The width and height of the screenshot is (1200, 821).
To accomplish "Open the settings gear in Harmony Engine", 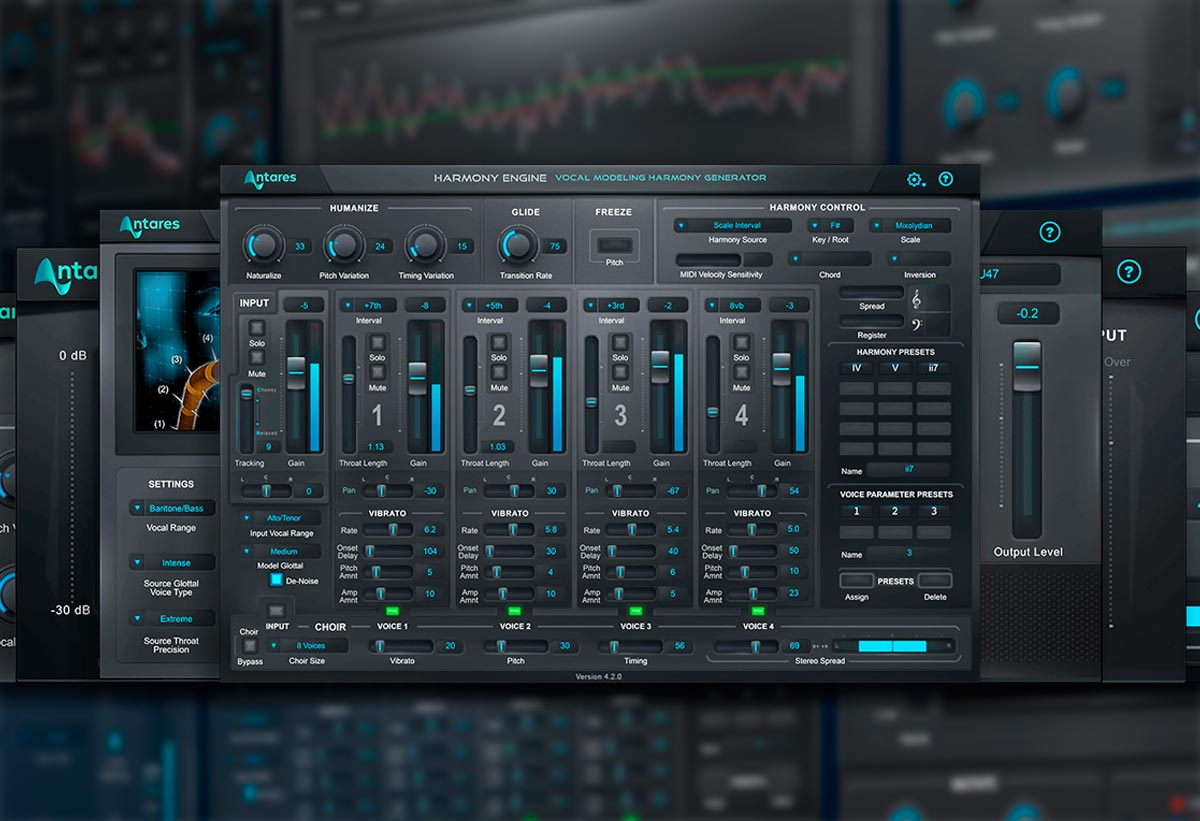I will [915, 180].
